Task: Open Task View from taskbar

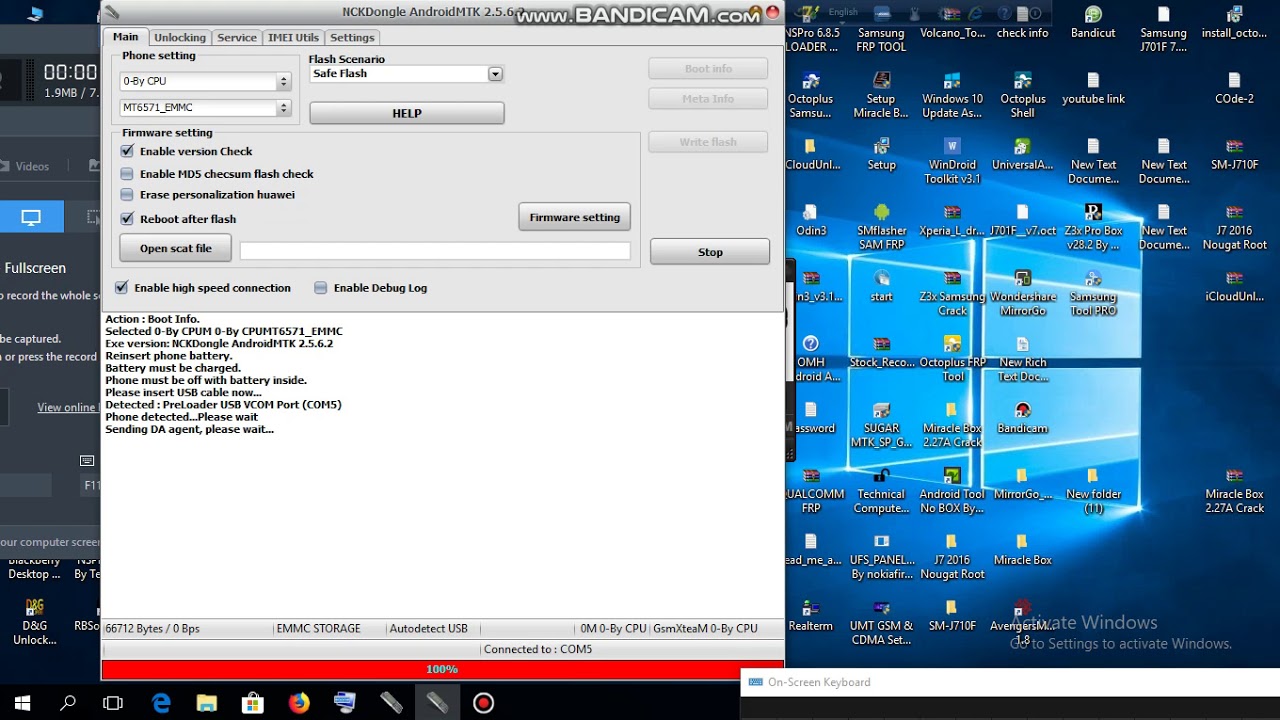Action: click(x=113, y=703)
